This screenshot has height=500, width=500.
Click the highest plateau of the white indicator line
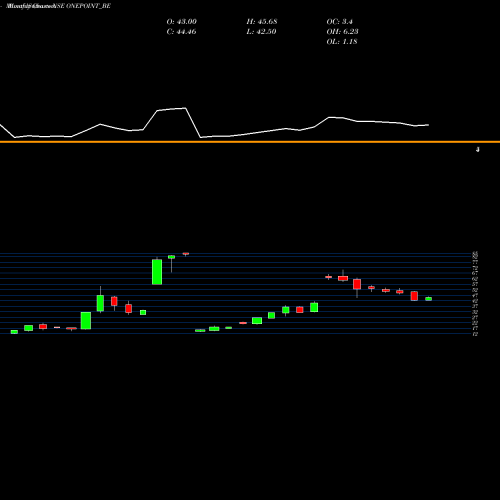click(x=172, y=109)
